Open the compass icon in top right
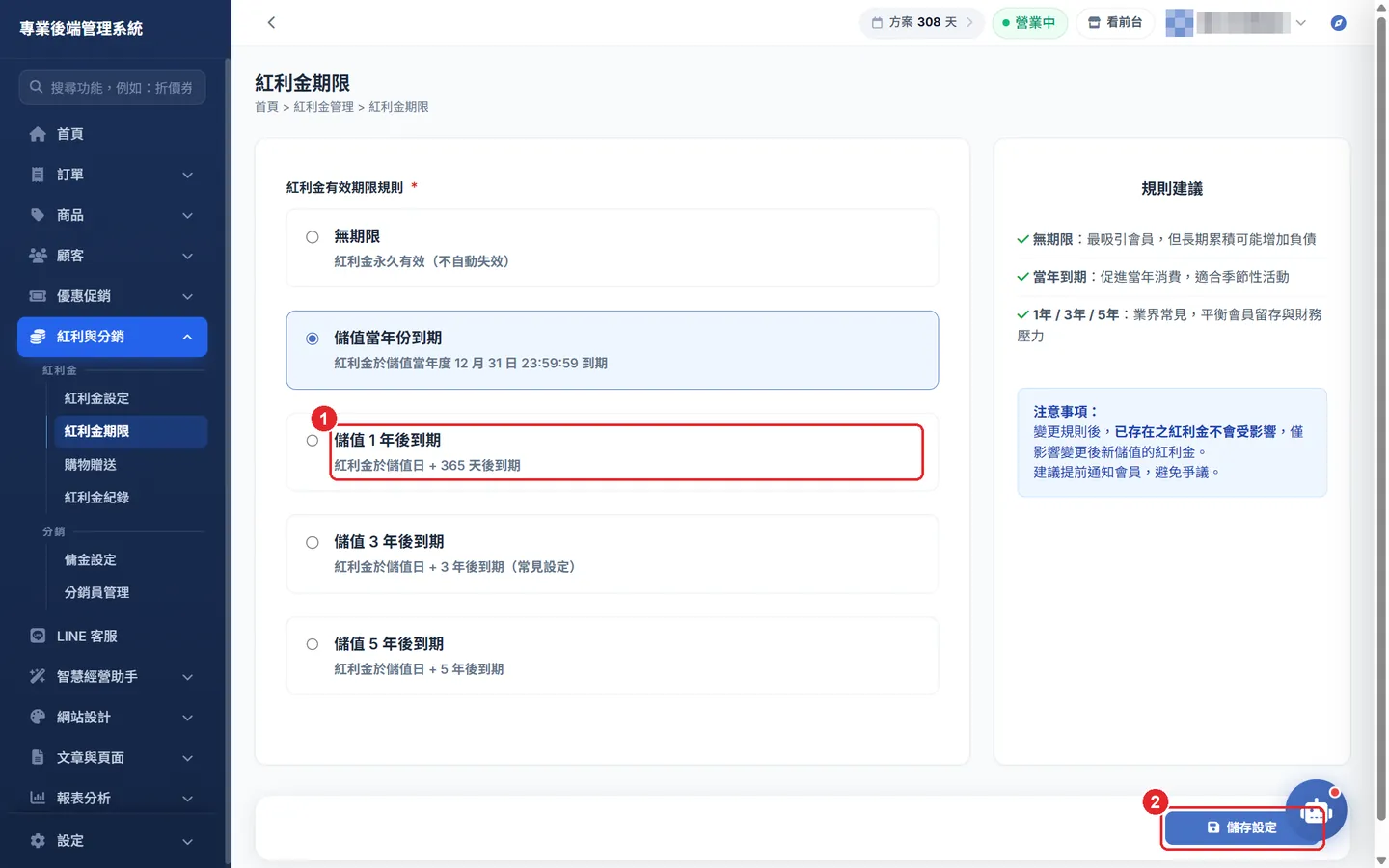 pos(1338,23)
